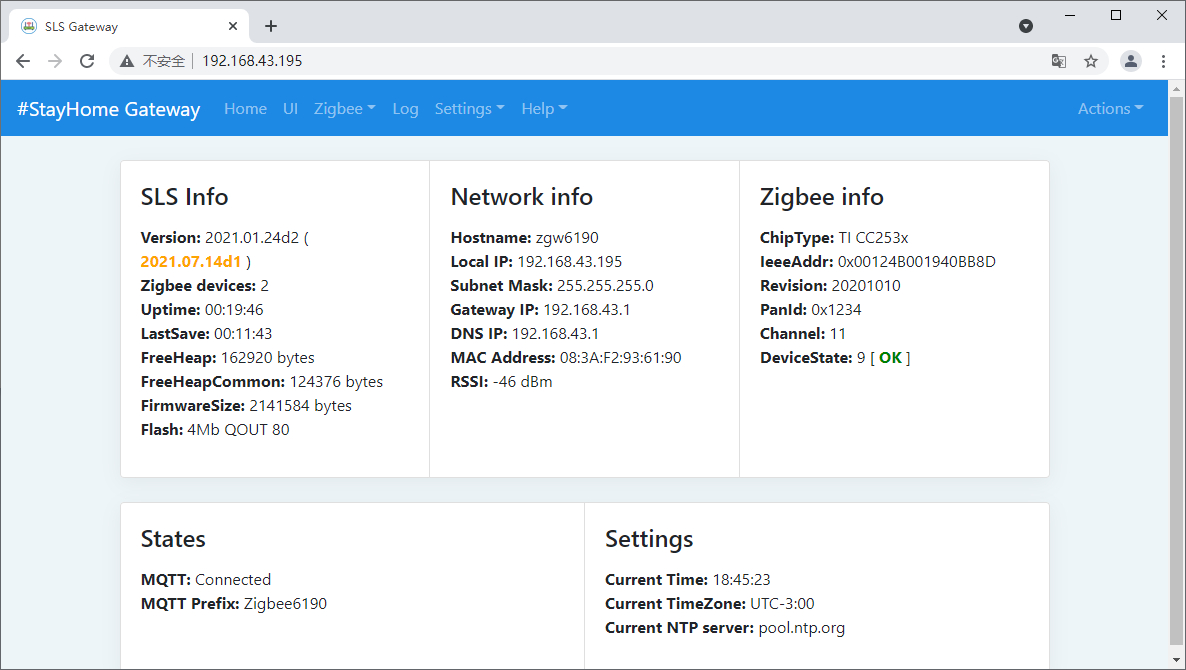Expand the Settings dropdown in navbar

(x=469, y=109)
